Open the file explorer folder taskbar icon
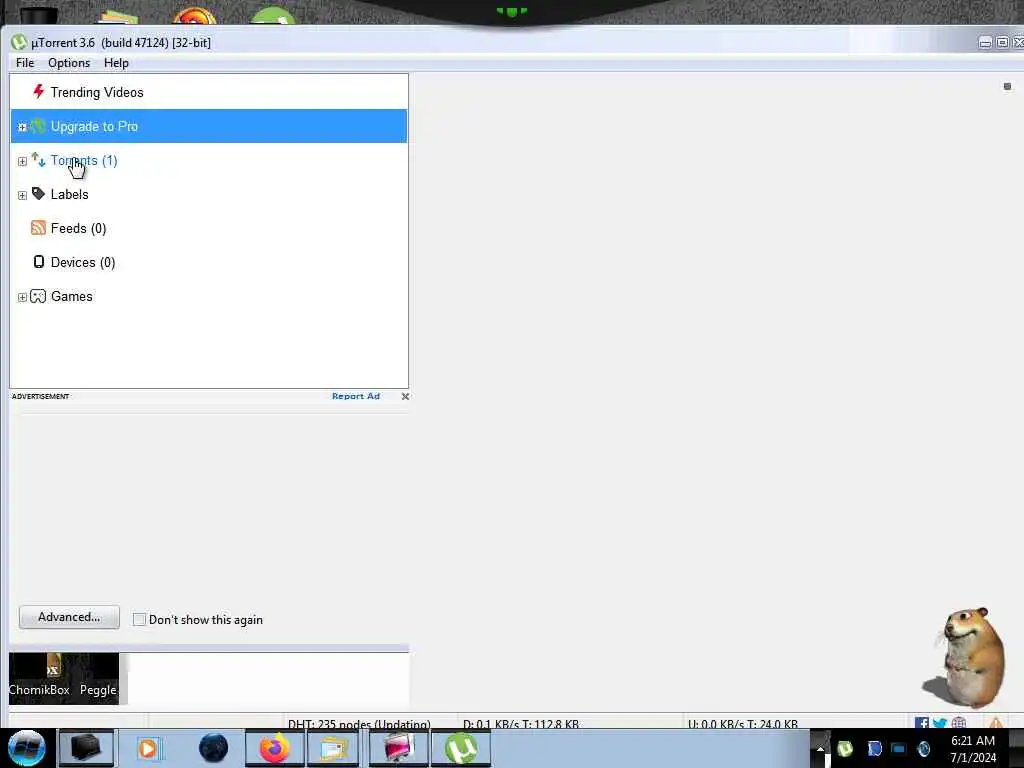1024x768 pixels. pos(334,748)
